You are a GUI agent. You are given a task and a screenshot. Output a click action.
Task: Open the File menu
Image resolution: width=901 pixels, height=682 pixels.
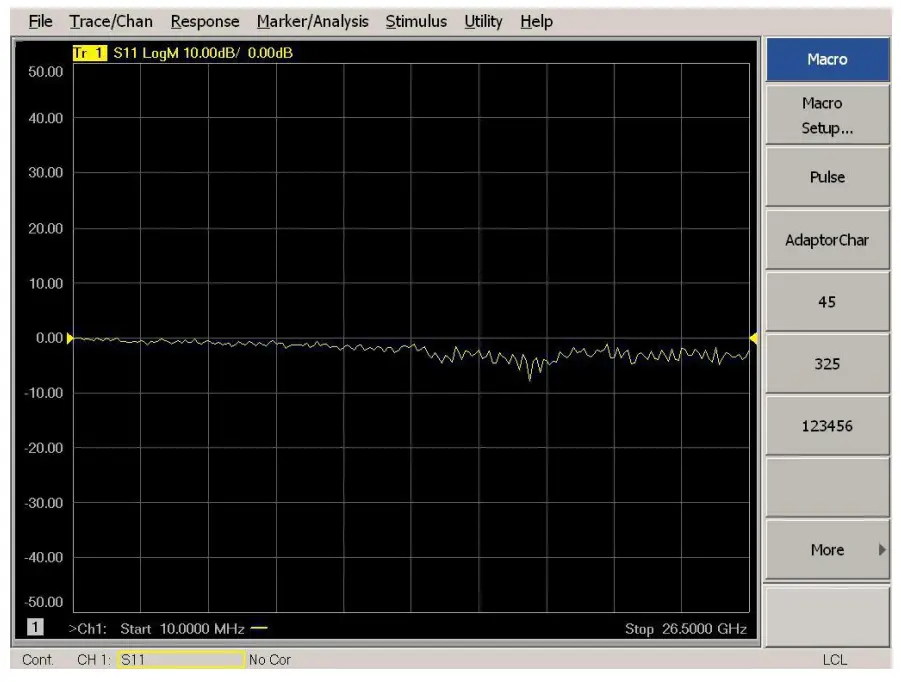40,21
